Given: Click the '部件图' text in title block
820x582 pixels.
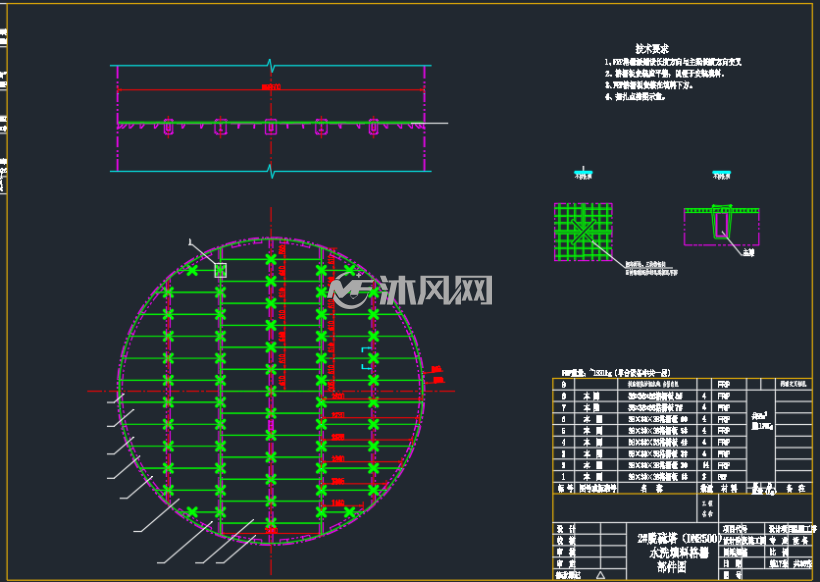Looking at the screenshot, I should click(x=671, y=567).
